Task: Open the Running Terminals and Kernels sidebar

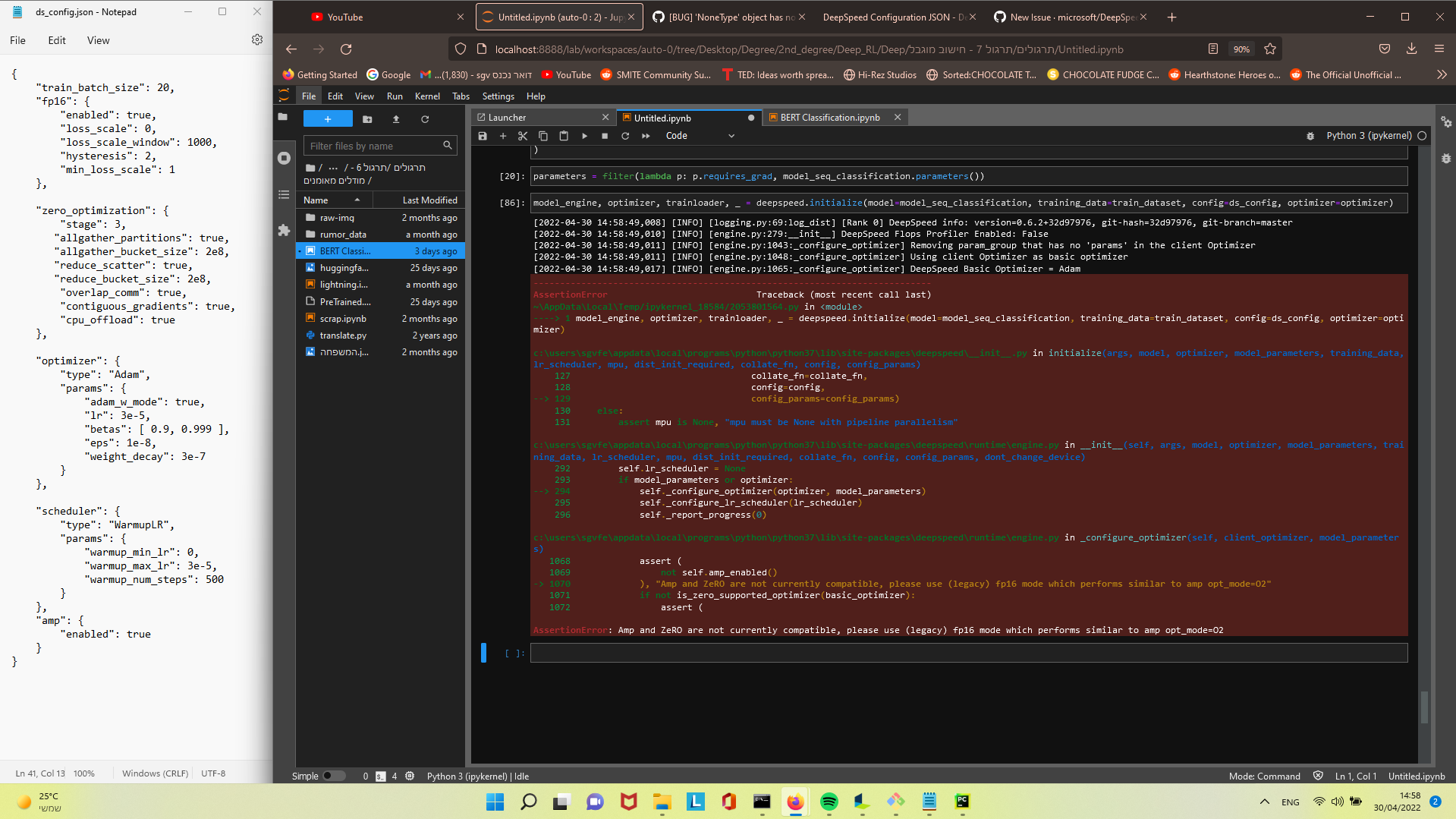Action: [284, 158]
